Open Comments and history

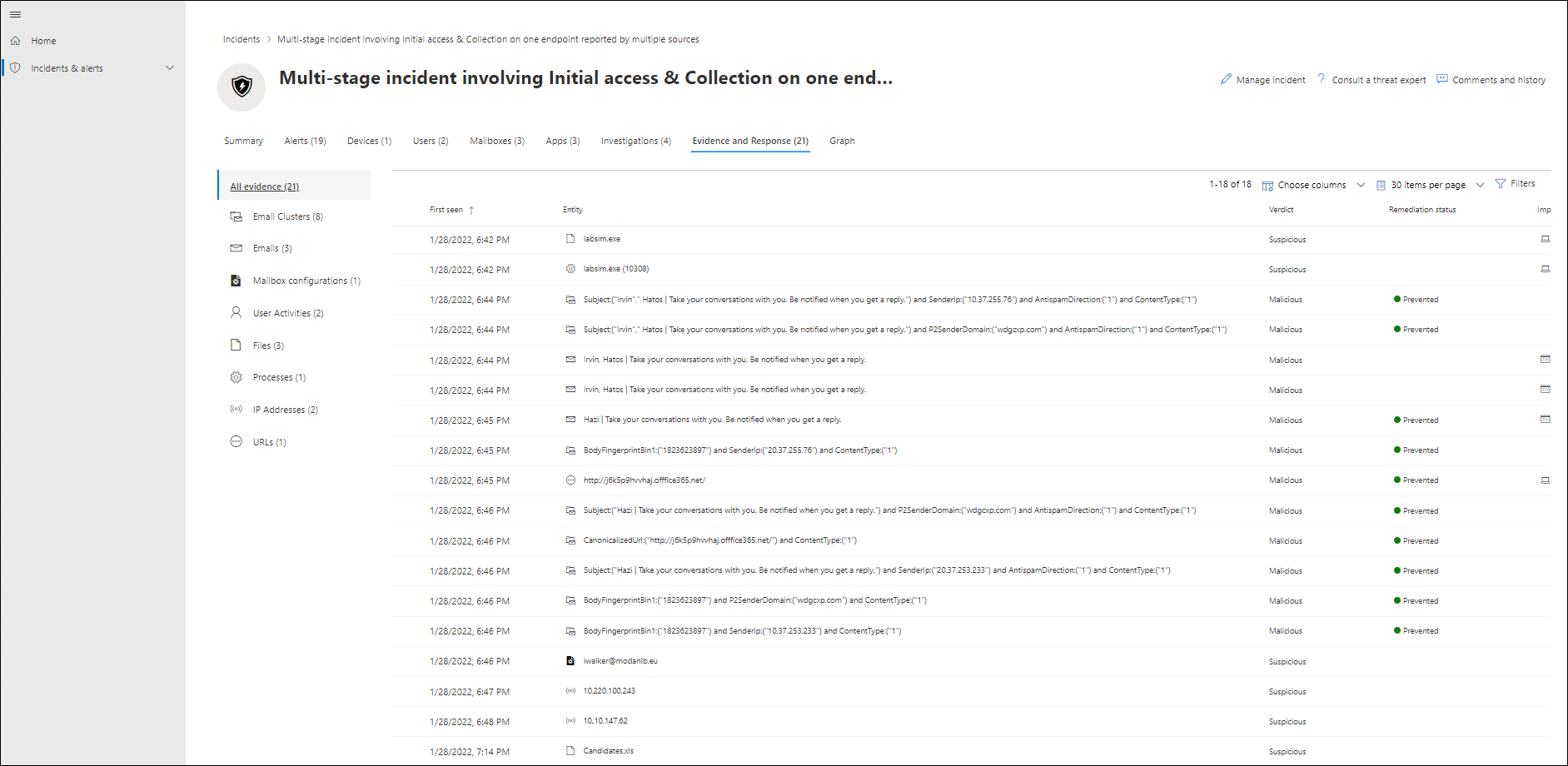pyautogui.click(x=1491, y=80)
